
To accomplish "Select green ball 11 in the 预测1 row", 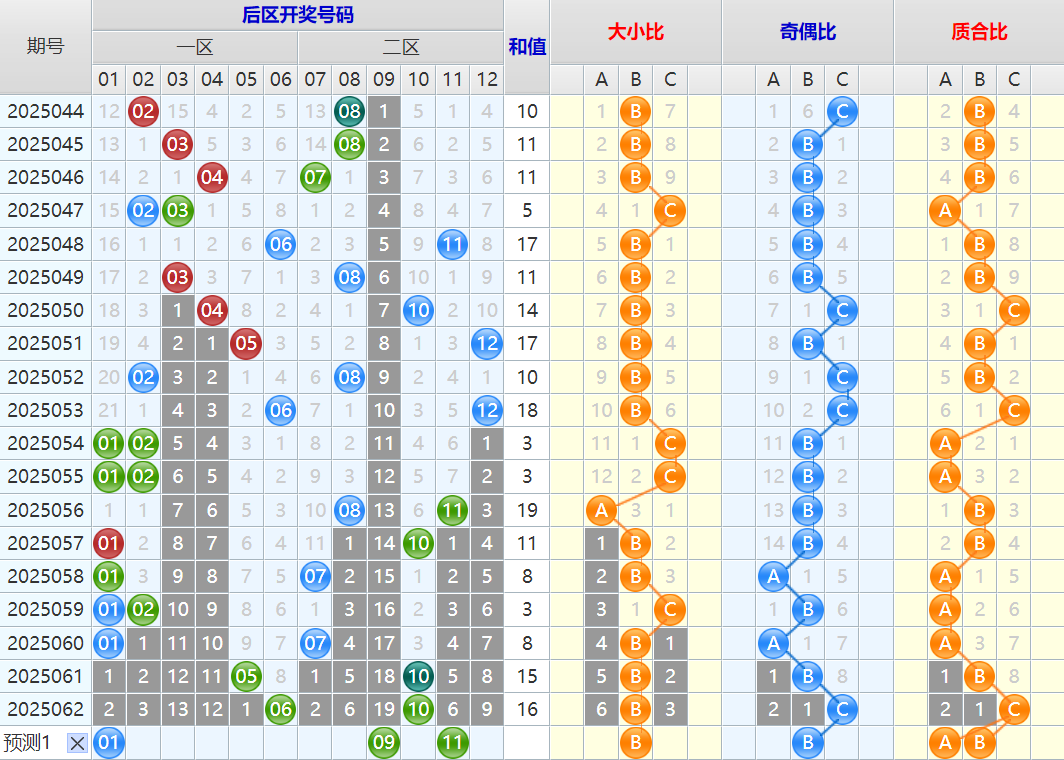I will (452, 742).
